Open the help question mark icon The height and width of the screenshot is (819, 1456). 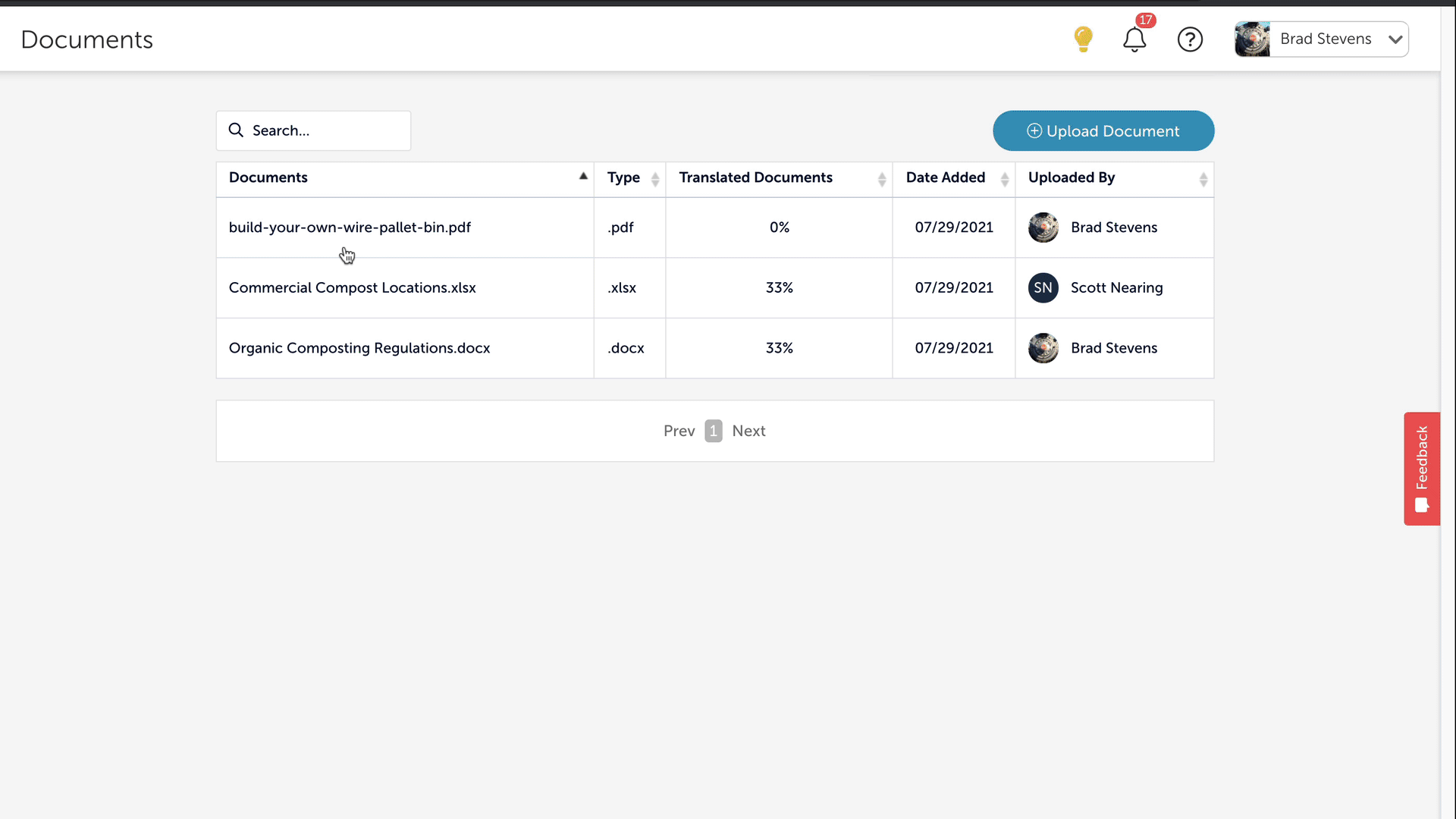click(1190, 39)
